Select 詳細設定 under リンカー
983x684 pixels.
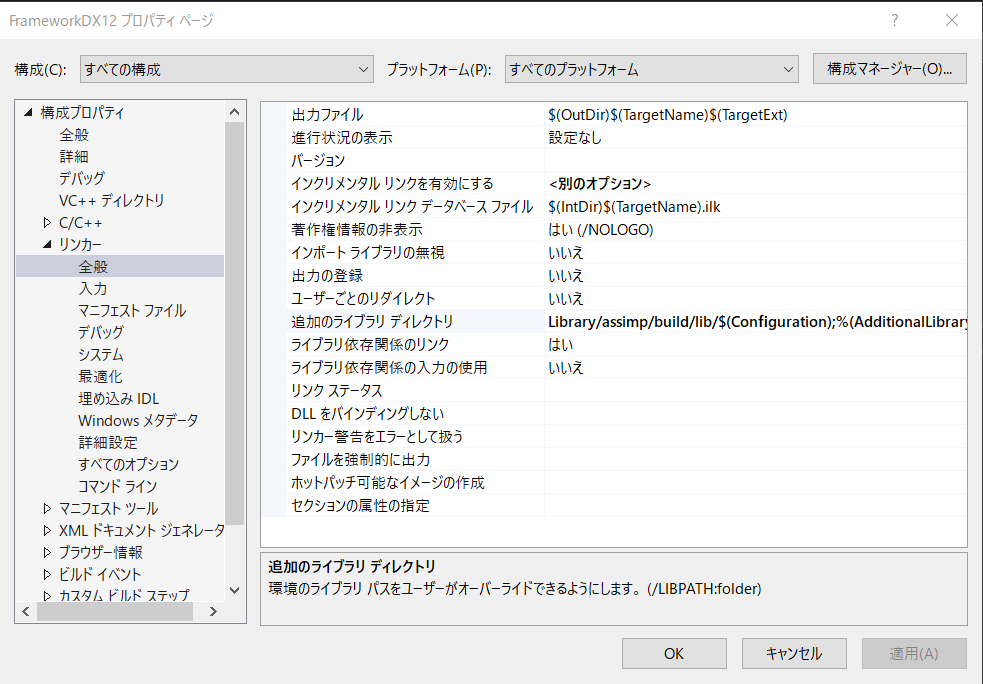108,442
